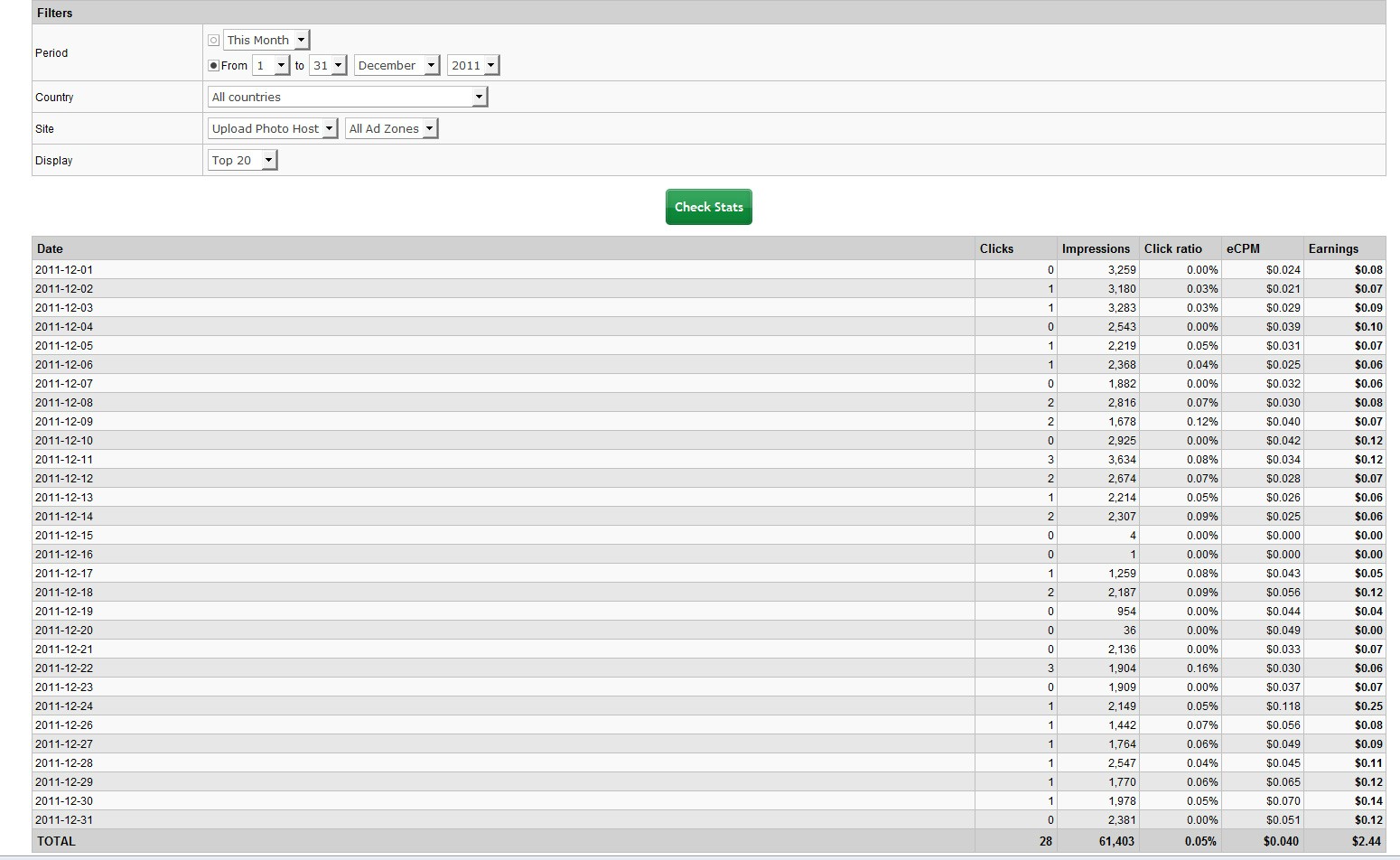
Task: Click the eCPM column header
Action: pos(1243,248)
